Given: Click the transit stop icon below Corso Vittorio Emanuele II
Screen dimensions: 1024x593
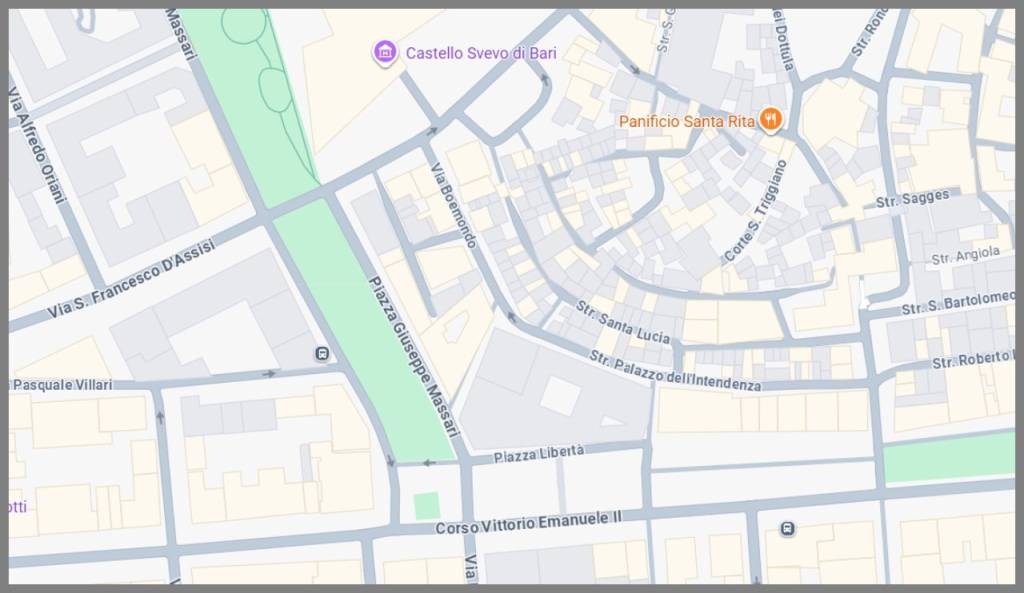Looking at the screenshot, I should [x=788, y=528].
